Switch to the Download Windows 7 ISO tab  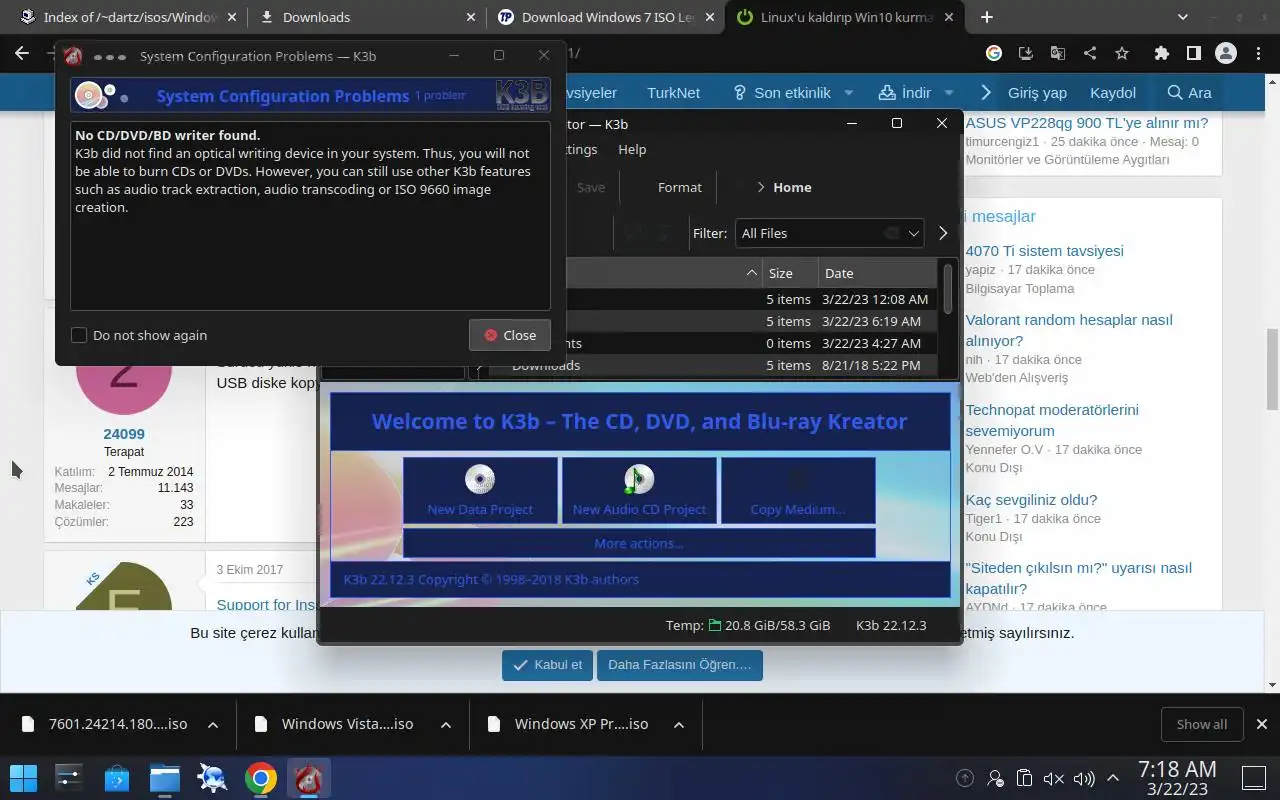[606, 17]
